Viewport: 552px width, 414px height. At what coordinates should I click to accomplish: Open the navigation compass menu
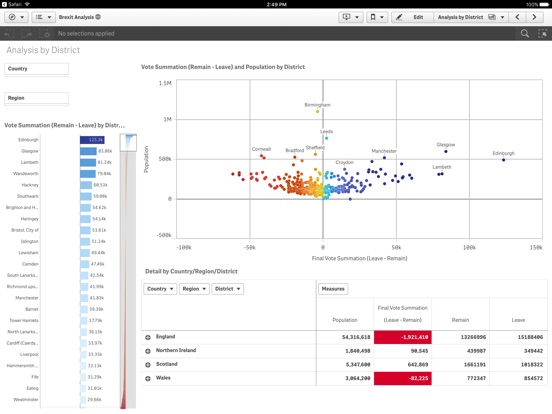(x=16, y=17)
